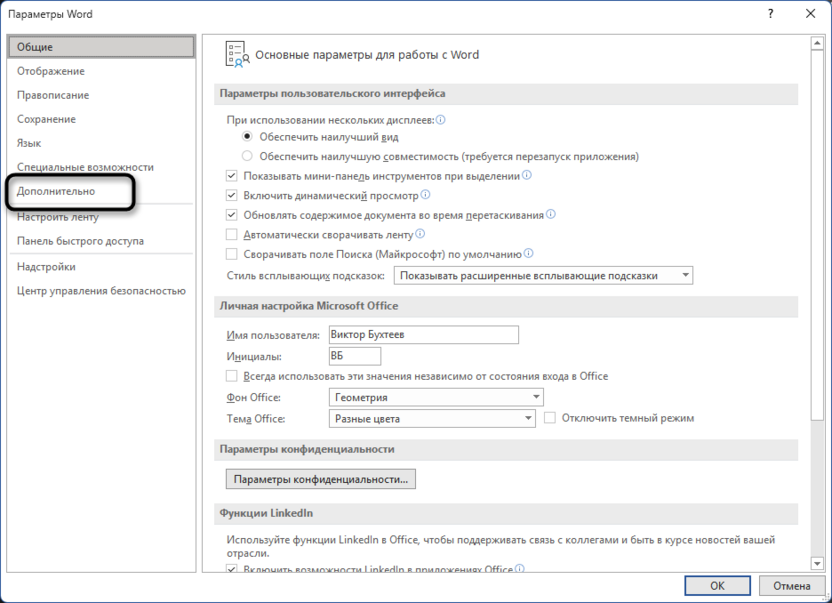Open the 'Дополнительно' category
This screenshot has width=832, height=603.
coord(101,191)
